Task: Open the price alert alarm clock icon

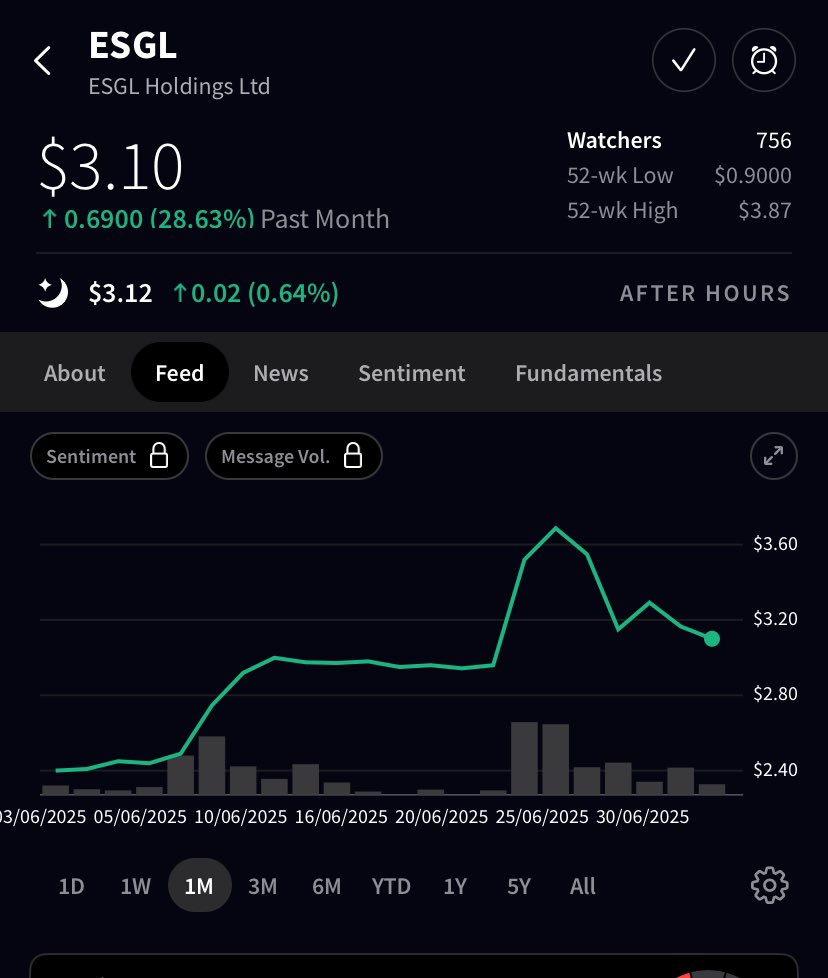Action: click(763, 61)
